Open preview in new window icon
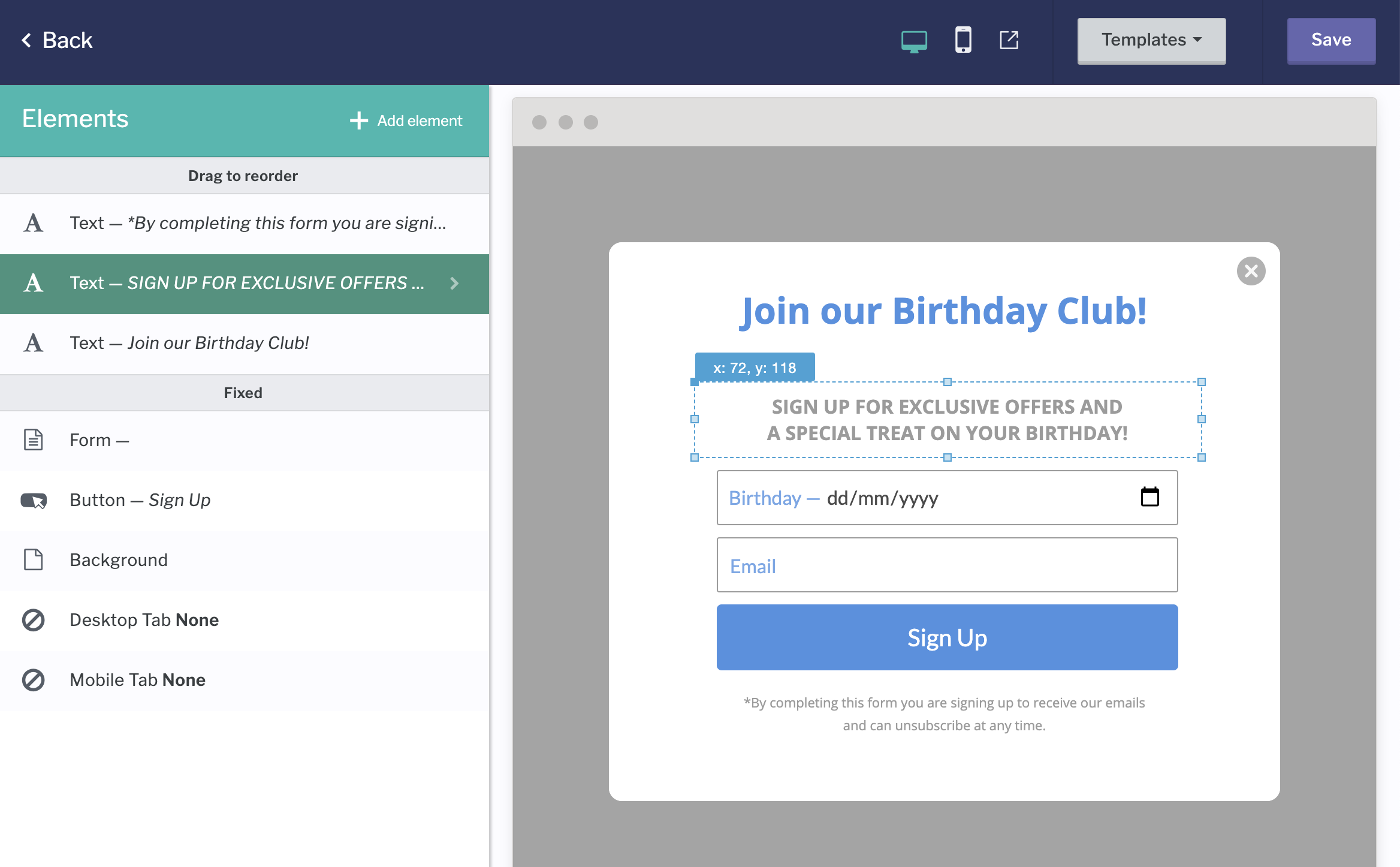The height and width of the screenshot is (867, 1400). (1009, 40)
